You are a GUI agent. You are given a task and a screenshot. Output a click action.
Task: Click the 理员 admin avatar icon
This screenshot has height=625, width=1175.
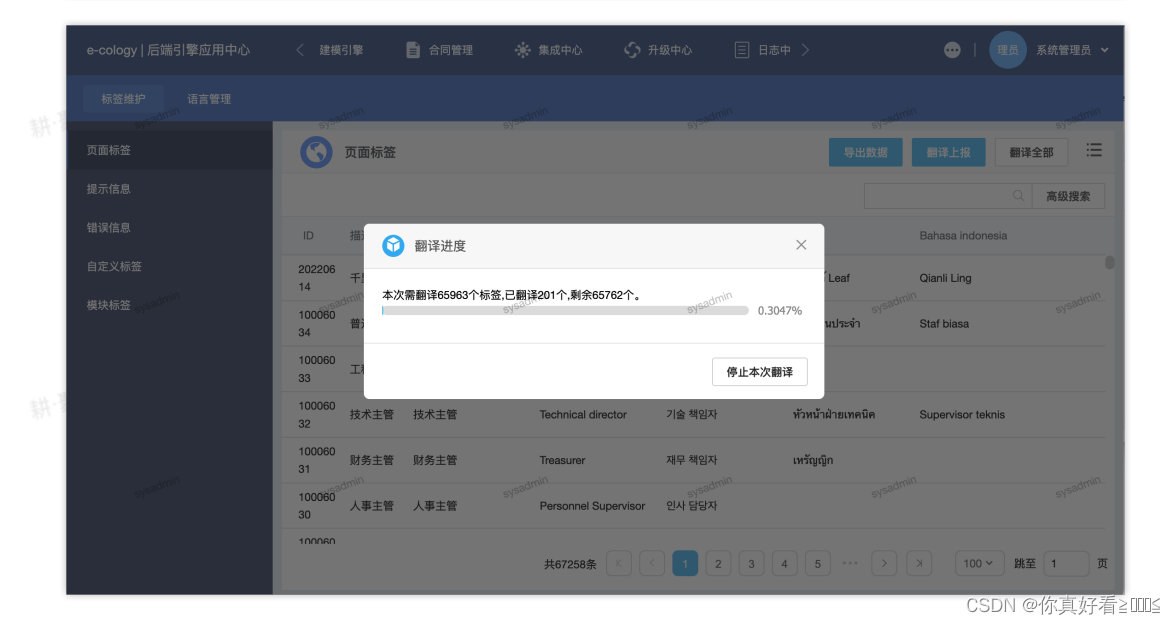click(x=1007, y=49)
